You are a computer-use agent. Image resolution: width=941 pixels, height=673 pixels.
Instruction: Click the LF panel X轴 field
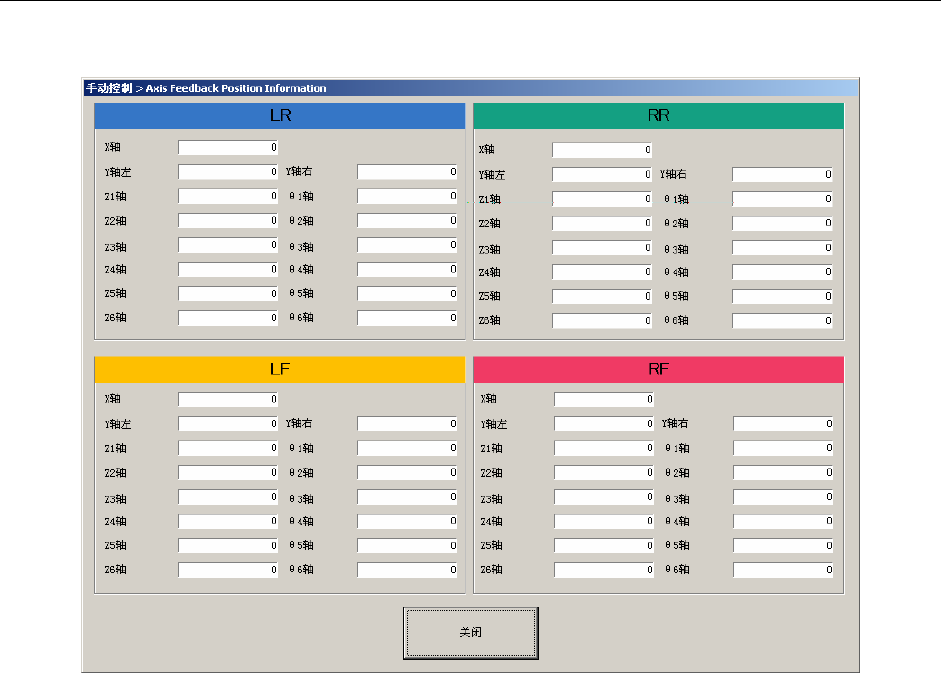pos(228,400)
